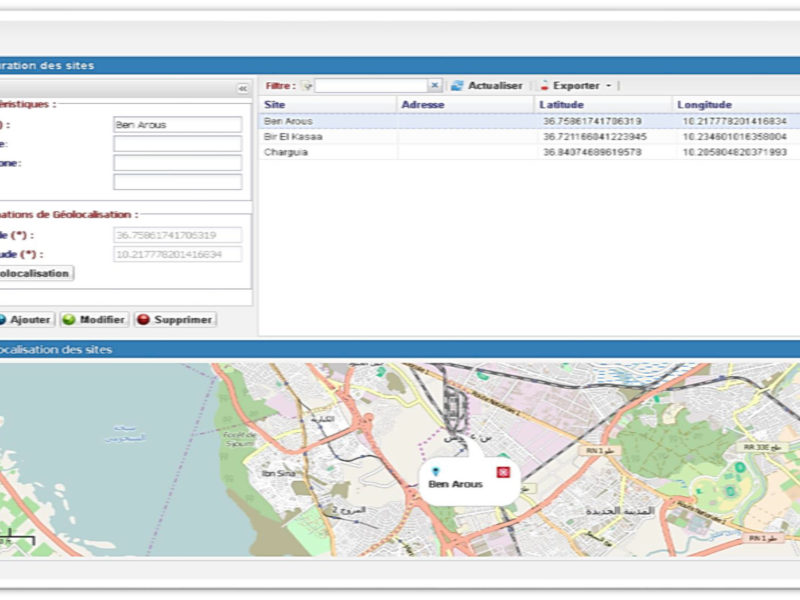Click the filter icon beside Filtre

pyautogui.click(x=307, y=86)
